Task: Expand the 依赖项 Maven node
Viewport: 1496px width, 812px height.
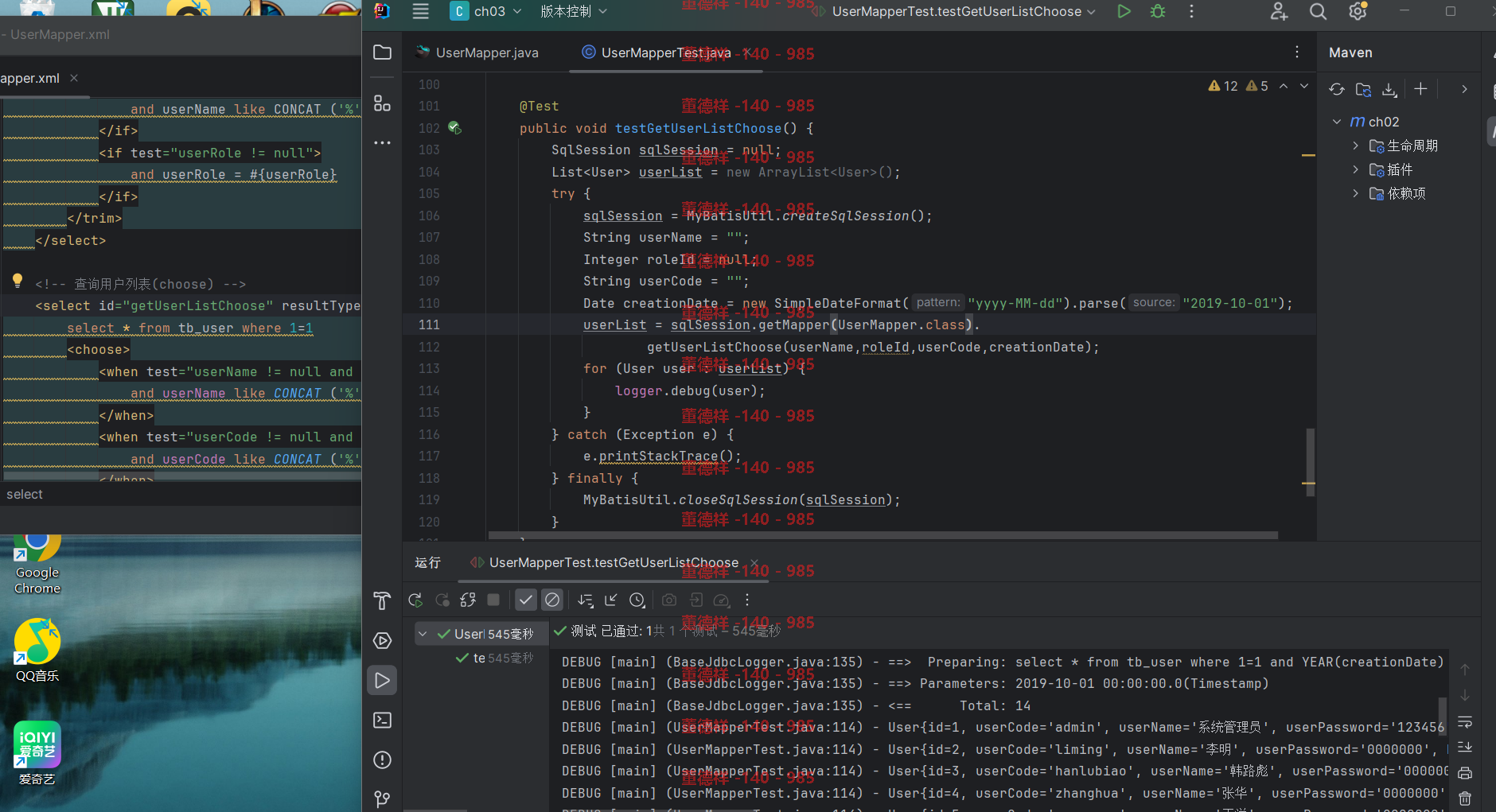Action: 1355,193
